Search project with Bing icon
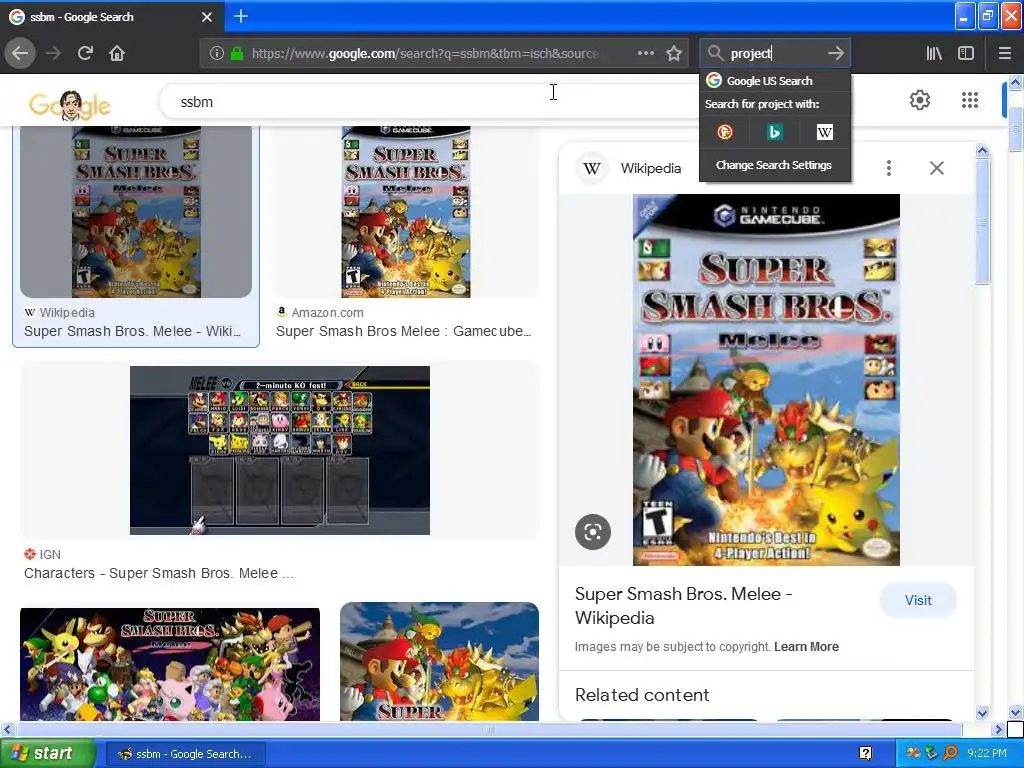1024x768 pixels. pos(775,133)
